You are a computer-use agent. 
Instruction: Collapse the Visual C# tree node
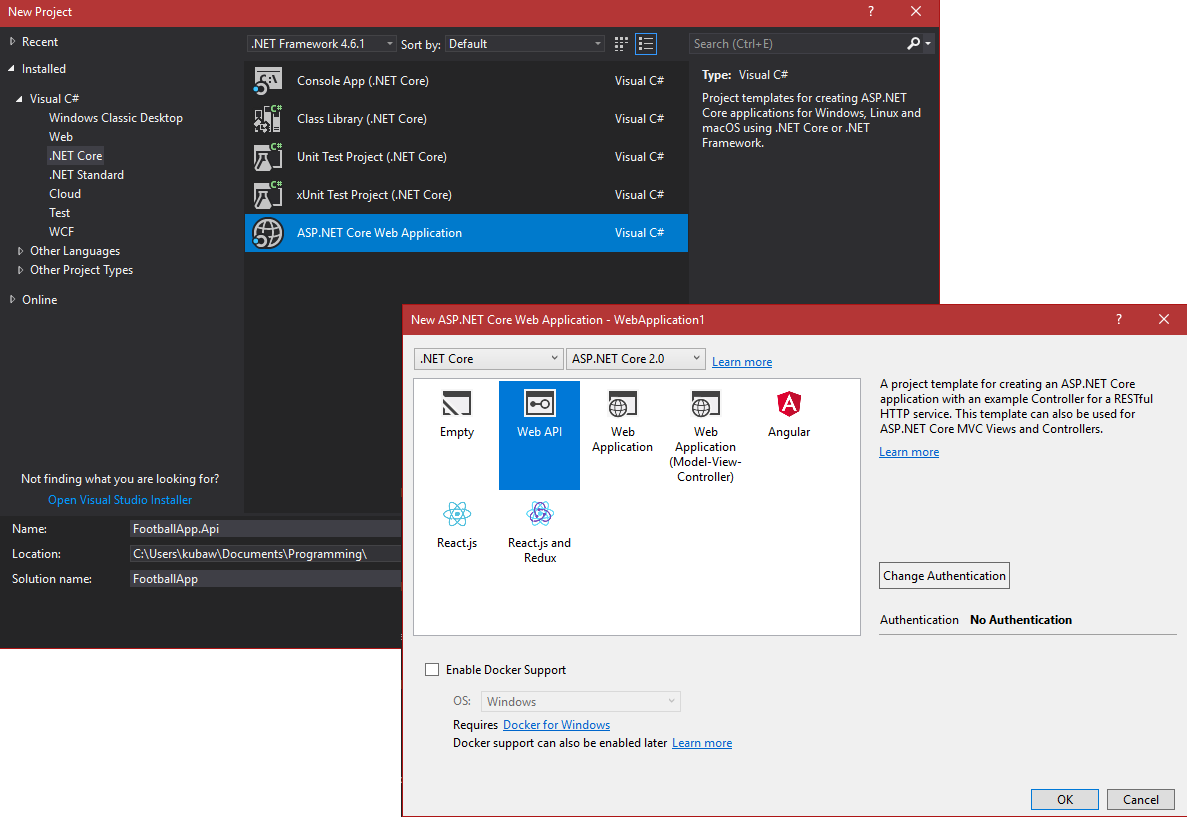click(x=20, y=99)
